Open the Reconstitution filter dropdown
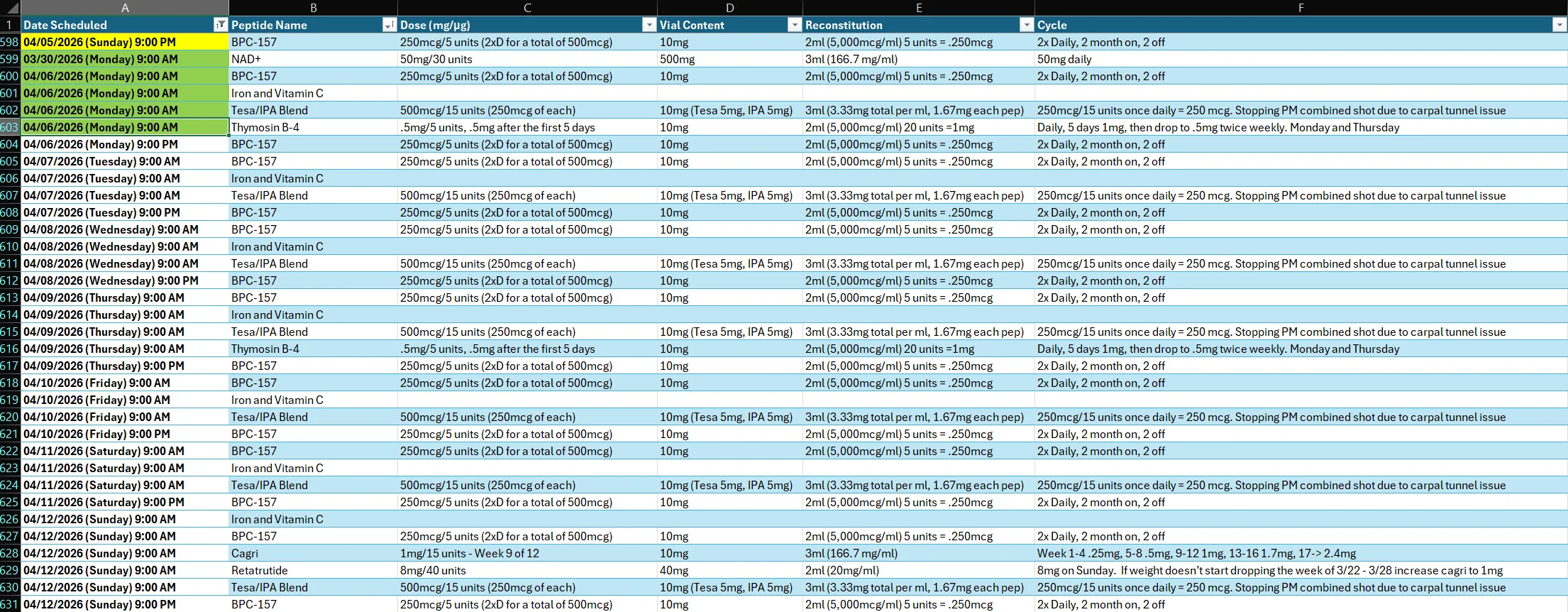Viewport: 1568px width, 612px height. (1027, 25)
